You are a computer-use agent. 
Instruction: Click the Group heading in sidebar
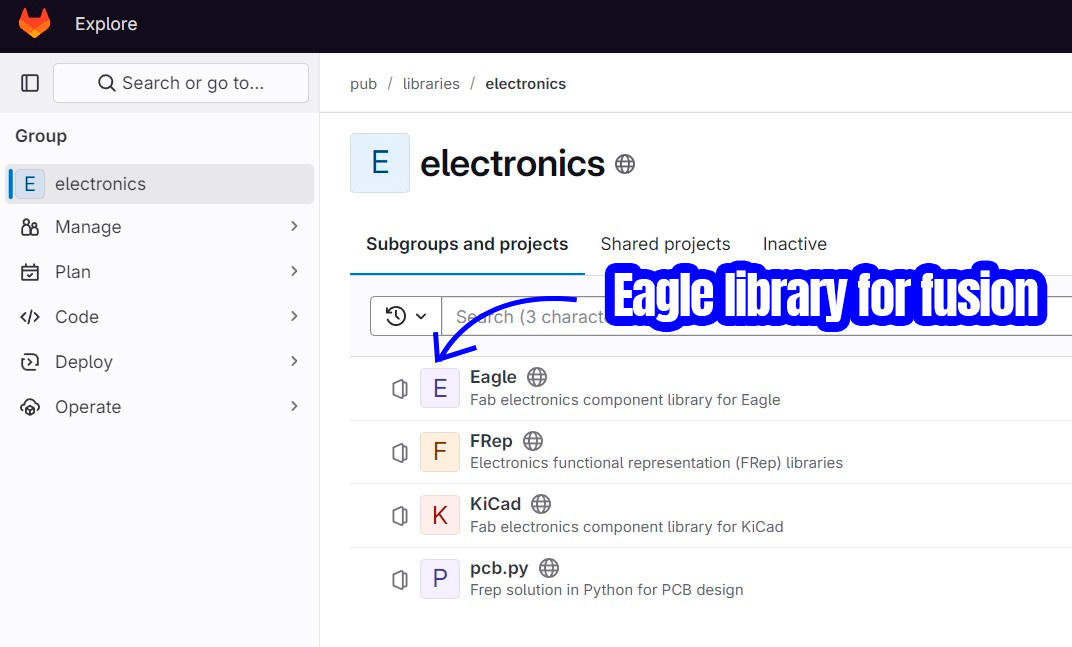point(41,136)
